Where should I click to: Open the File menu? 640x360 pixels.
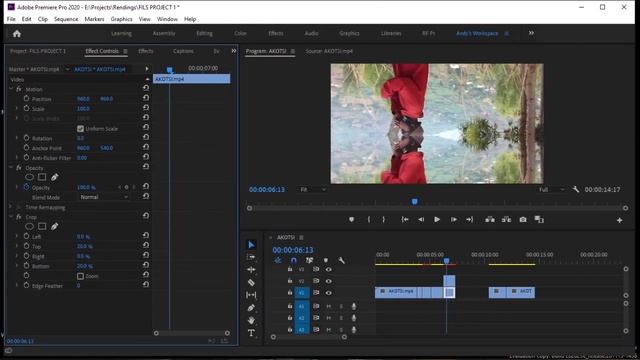(11, 19)
